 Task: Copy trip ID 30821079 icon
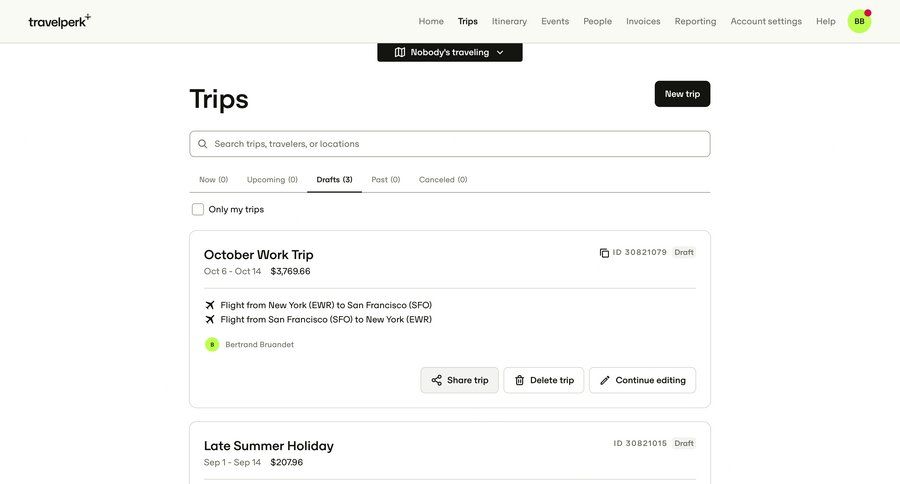coord(604,253)
